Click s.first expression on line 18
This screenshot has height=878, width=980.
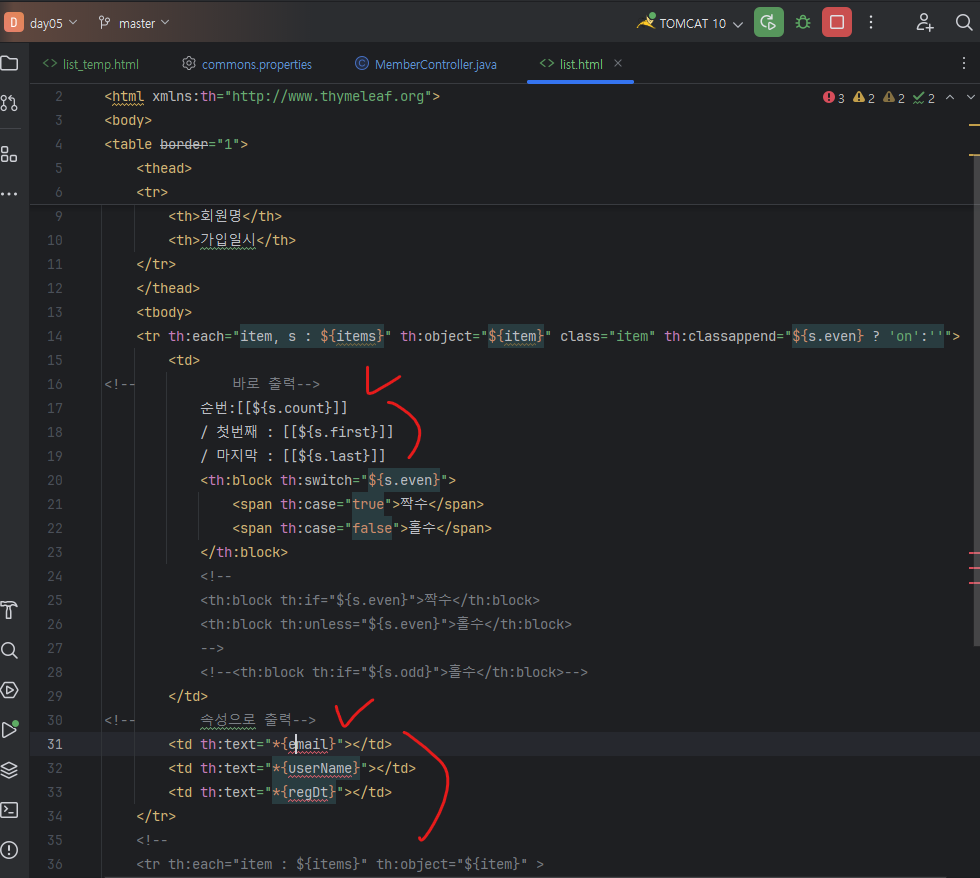coord(338,432)
